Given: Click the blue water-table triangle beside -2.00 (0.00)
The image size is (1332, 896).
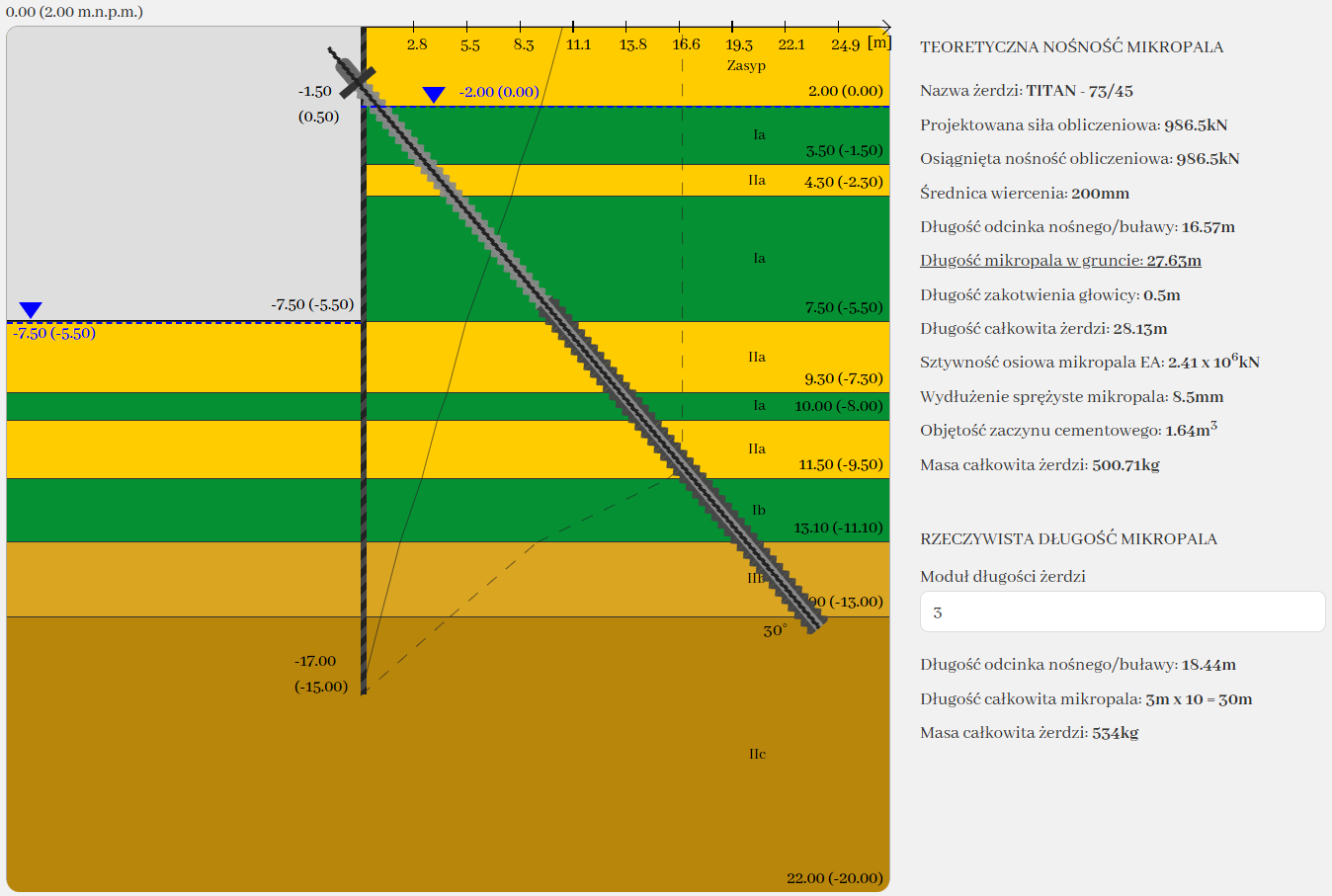Looking at the screenshot, I should [434, 95].
